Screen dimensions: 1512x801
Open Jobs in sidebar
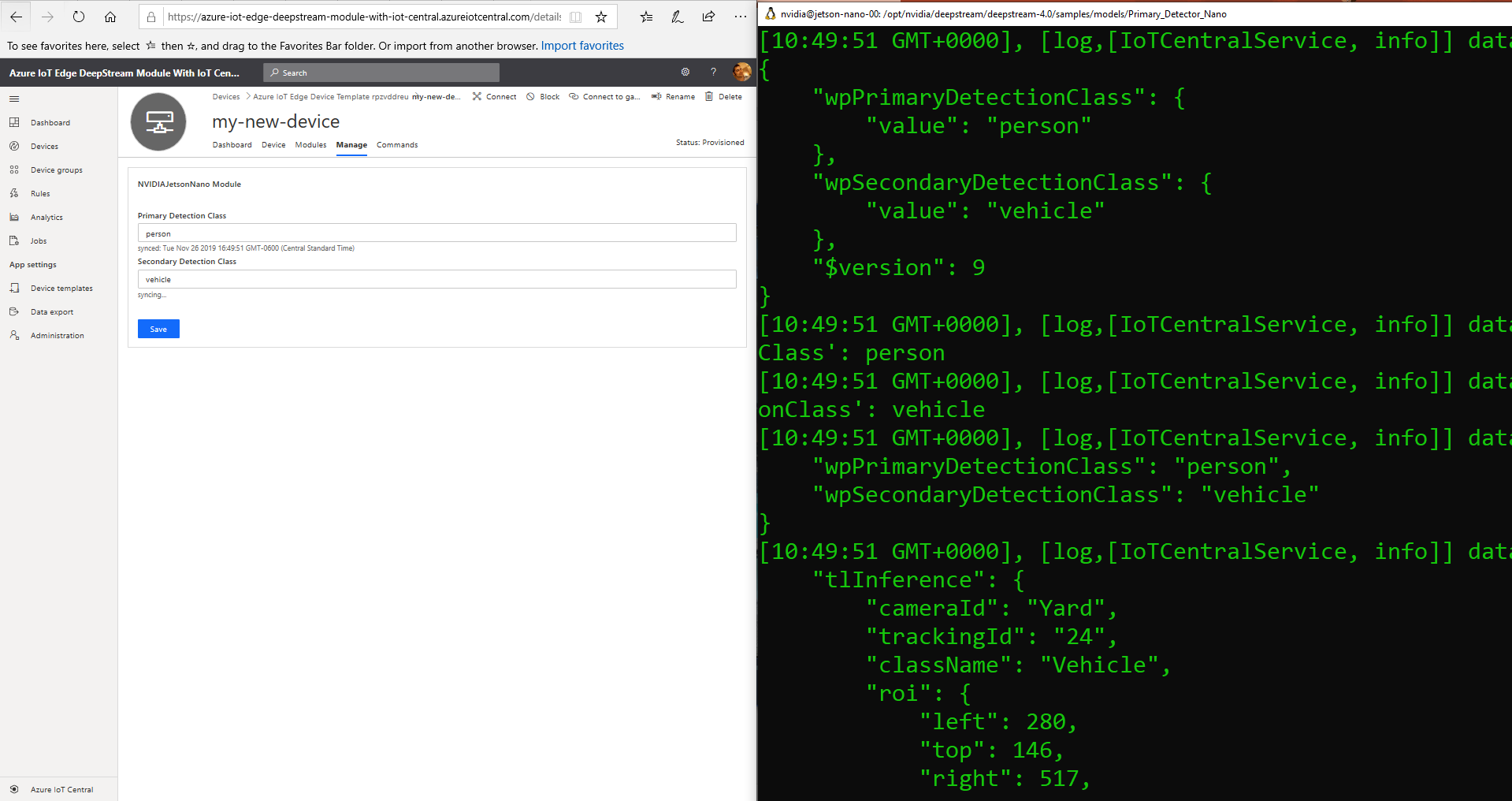tap(39, 241)
